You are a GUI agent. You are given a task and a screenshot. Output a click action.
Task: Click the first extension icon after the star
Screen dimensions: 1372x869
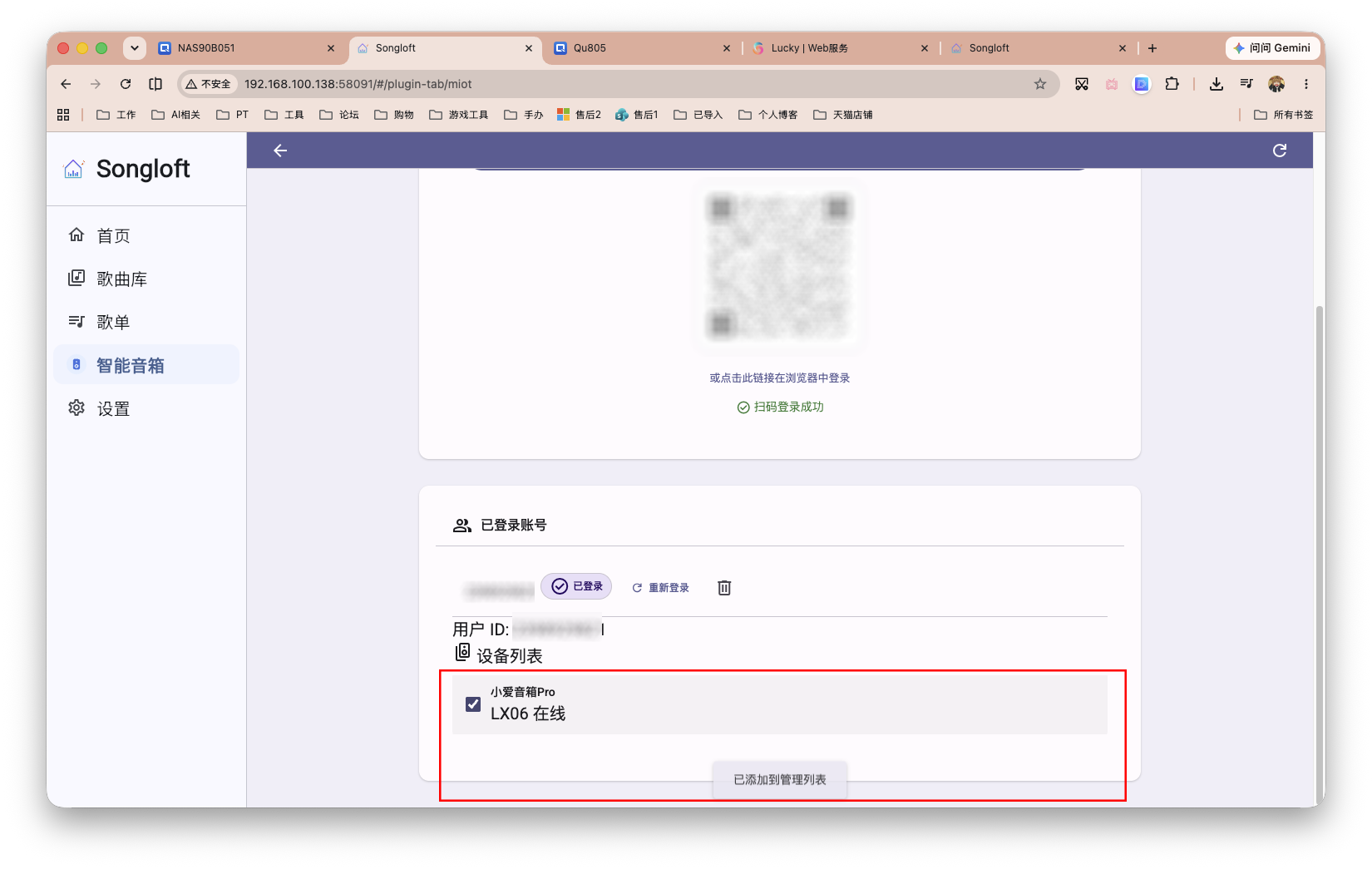[x=1082, y=84]
